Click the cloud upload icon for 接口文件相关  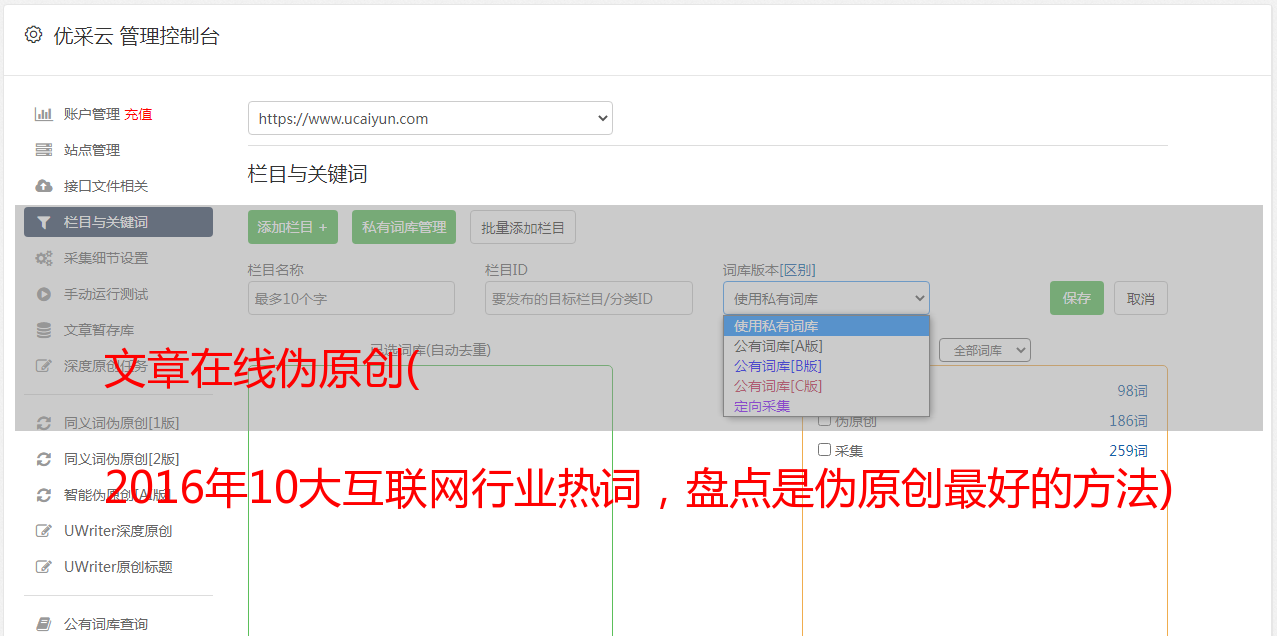pyautogui.click(x=44, y=186)
